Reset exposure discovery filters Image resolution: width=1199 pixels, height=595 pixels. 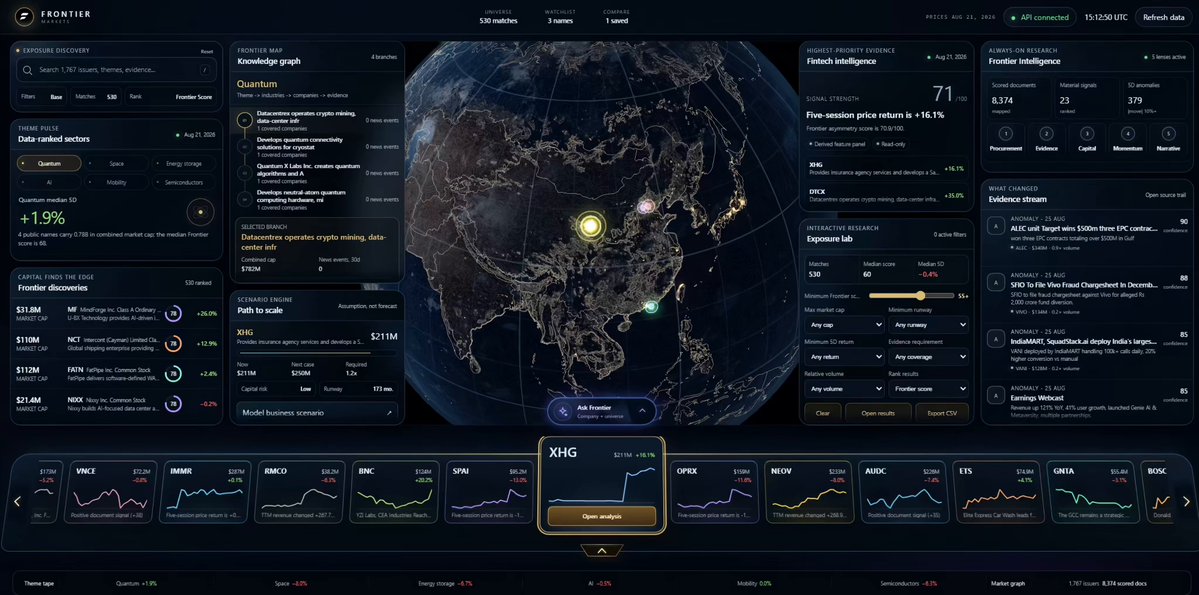pos(206,51)
